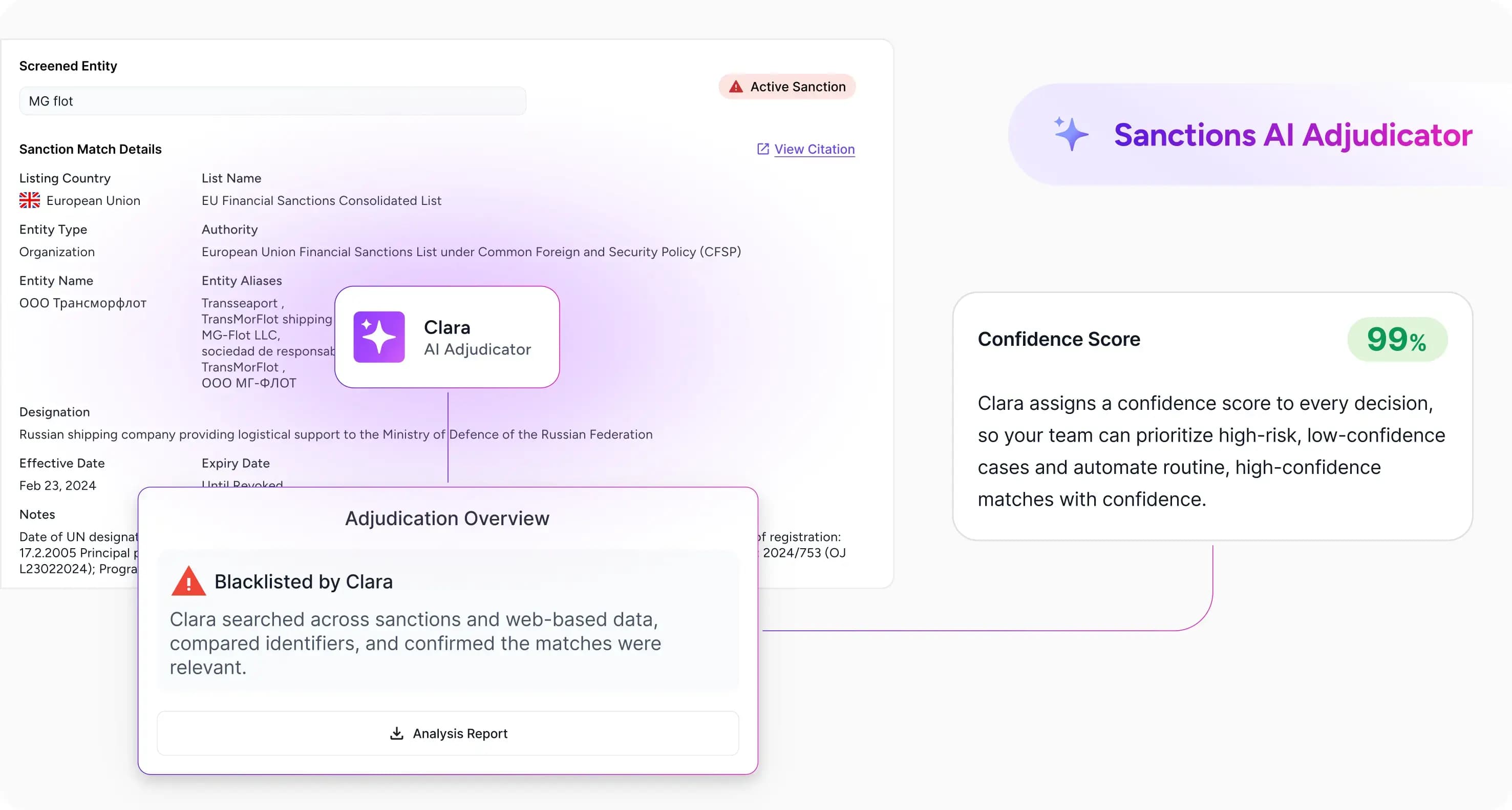This screenshot has width=1512, height=810.
Task: Click the MG-Flot LLC alias entry
Action: (241, 335)
